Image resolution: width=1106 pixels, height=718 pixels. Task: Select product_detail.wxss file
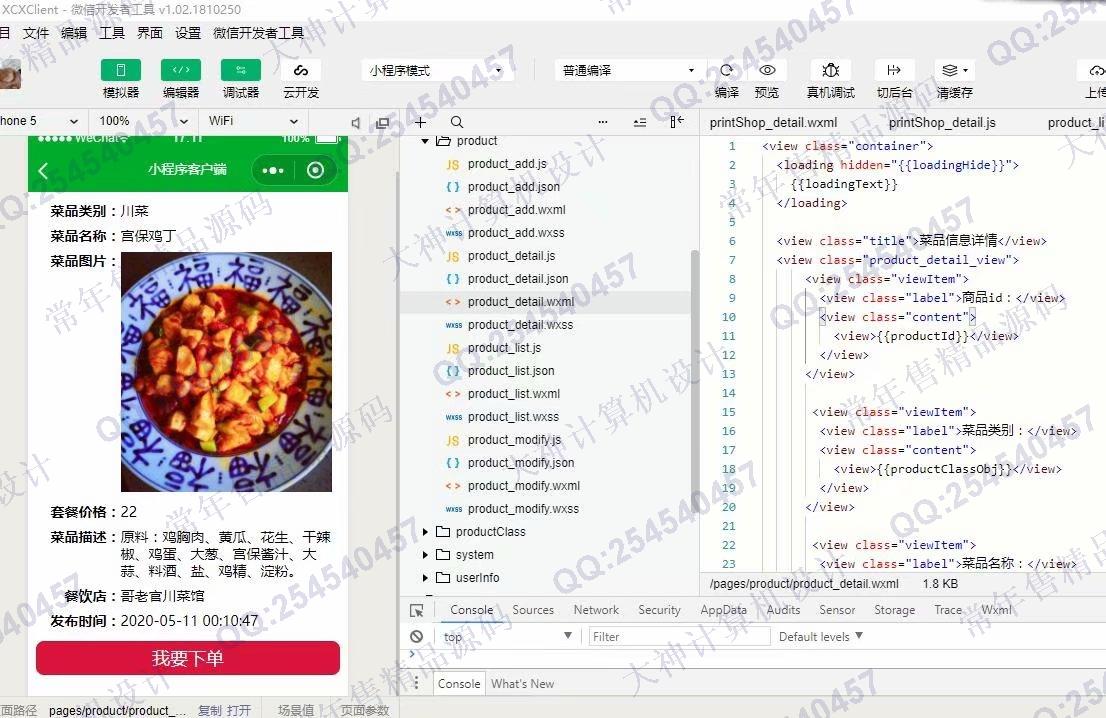pyautogui.click(x=520, y=325)
